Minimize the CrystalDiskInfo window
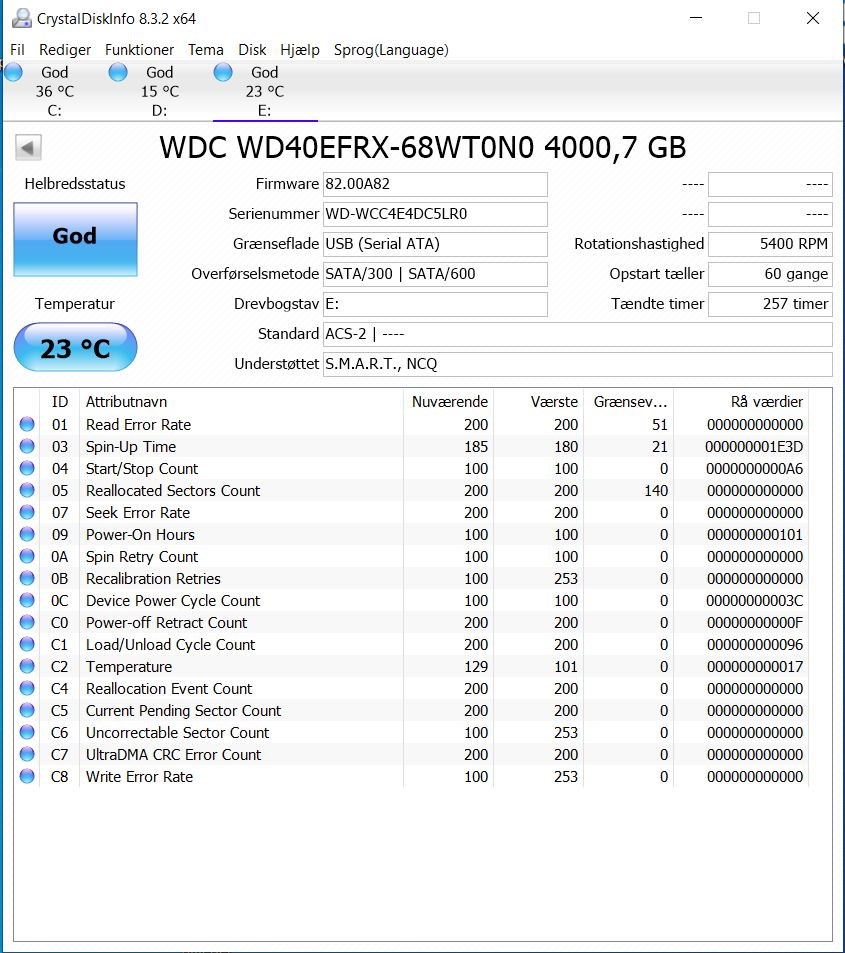845x953 pixels. (696, 18)
